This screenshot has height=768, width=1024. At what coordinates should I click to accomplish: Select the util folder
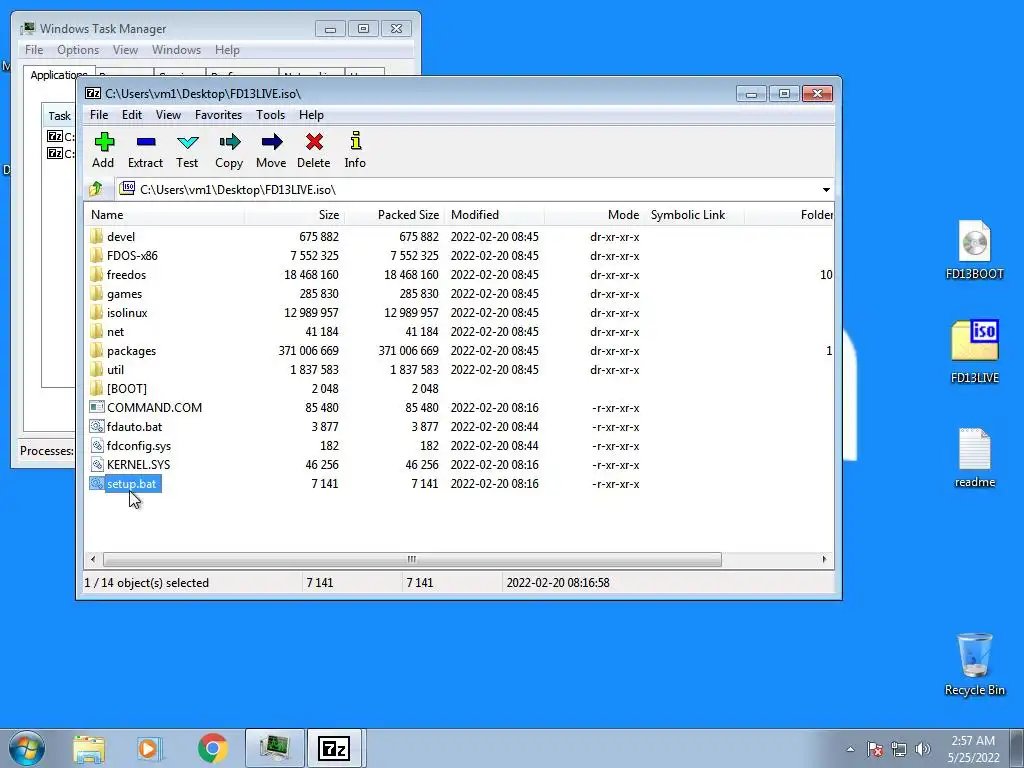point(115,370)
